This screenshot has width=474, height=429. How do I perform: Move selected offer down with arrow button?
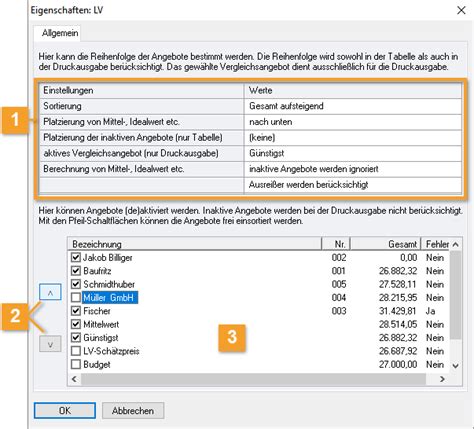pos(50,344)
